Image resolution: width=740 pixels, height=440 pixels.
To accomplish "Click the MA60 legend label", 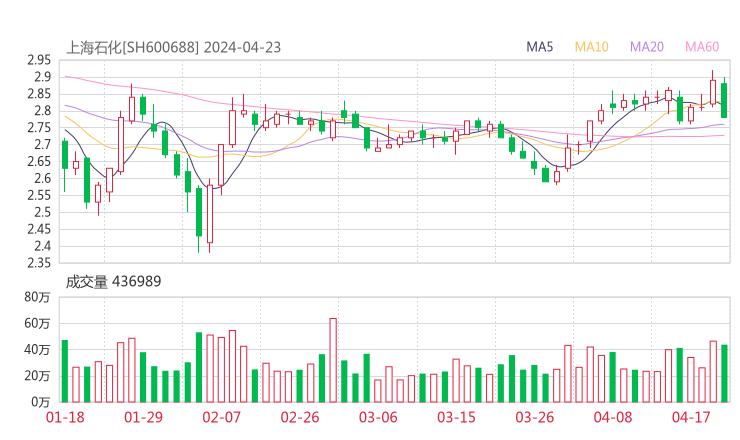I will (x=702, y=47).
